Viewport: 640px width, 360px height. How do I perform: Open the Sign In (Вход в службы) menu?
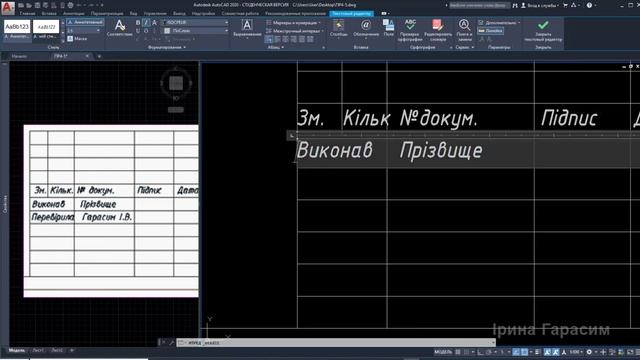[x=539, y=5]
